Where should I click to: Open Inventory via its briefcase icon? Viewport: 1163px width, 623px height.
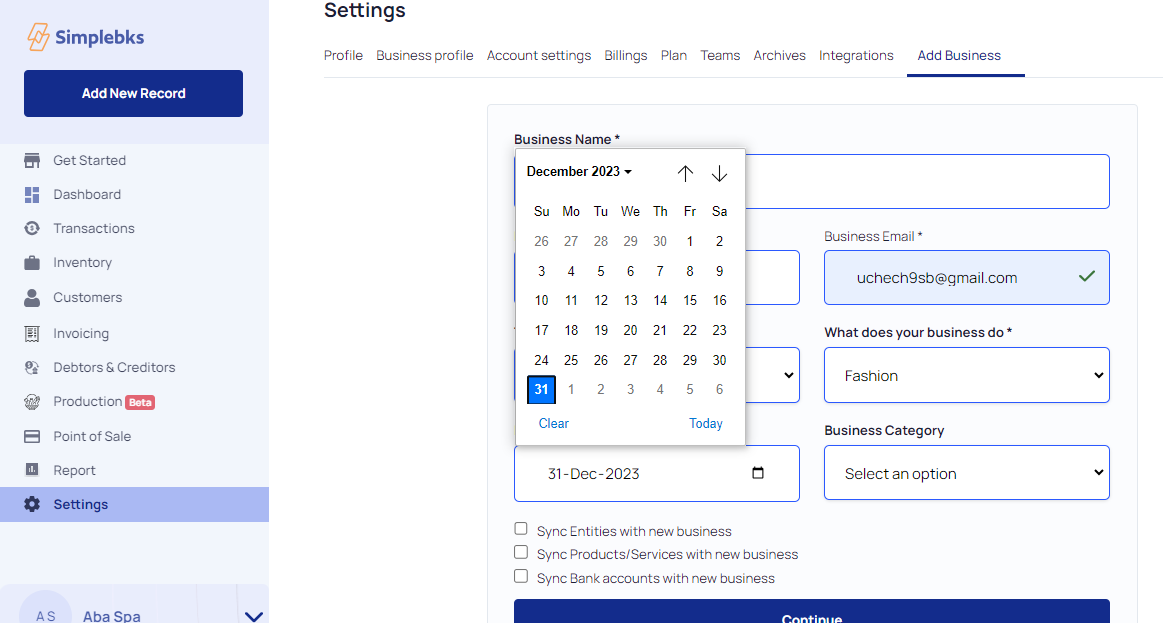point(32,263)
